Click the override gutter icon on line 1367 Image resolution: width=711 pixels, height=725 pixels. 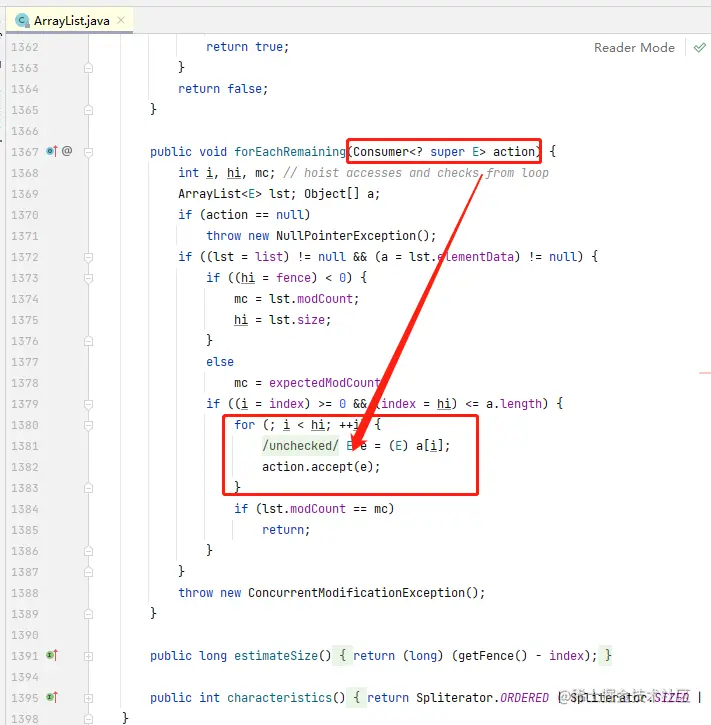tap(52, 151)
